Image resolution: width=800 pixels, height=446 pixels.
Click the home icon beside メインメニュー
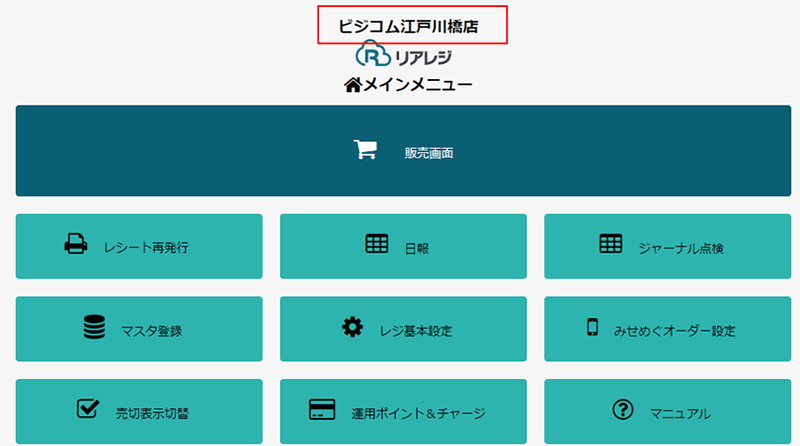pyautogui.click(x=352, y=85)
